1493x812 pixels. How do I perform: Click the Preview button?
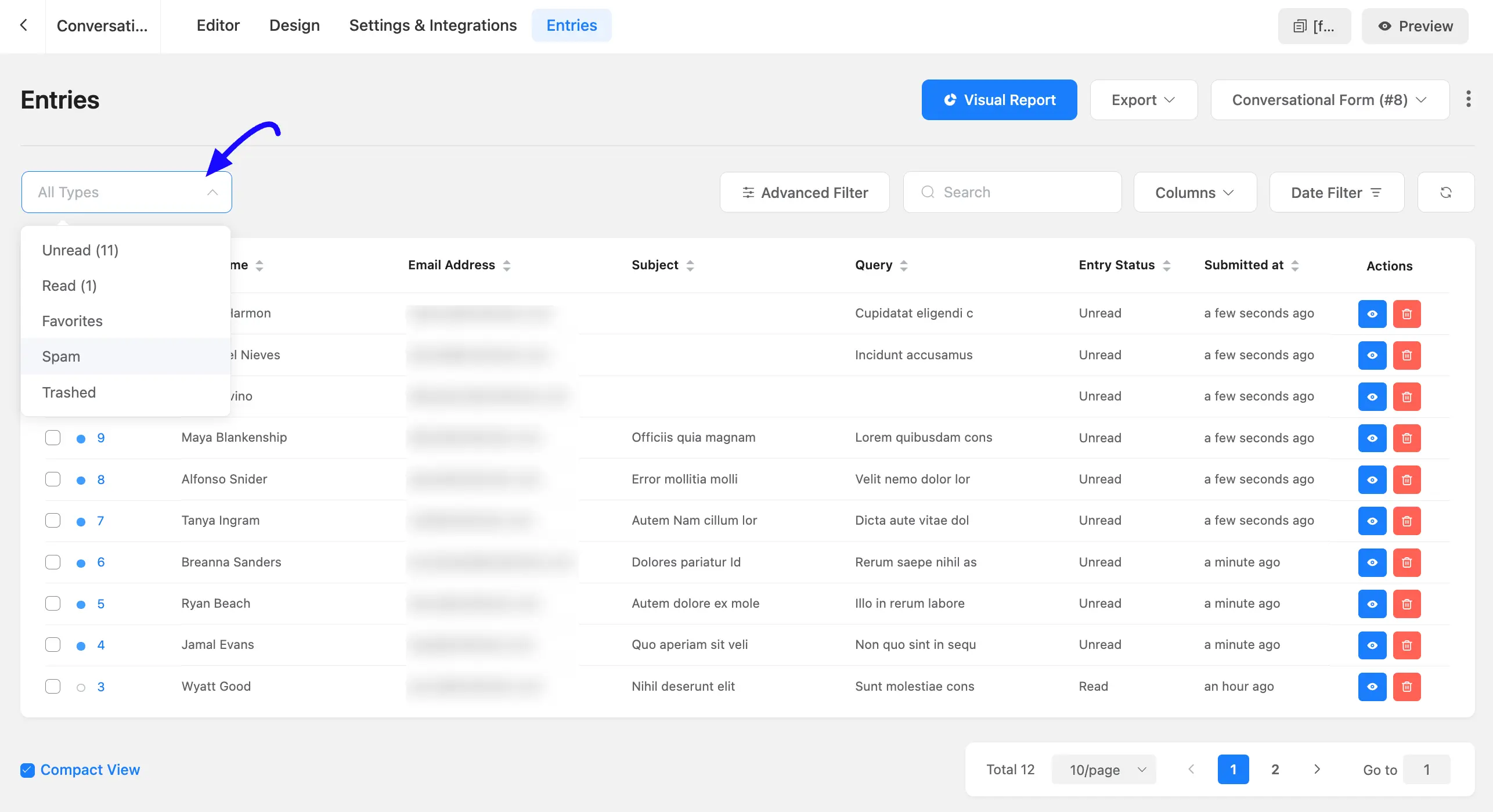pos(1415,26)
